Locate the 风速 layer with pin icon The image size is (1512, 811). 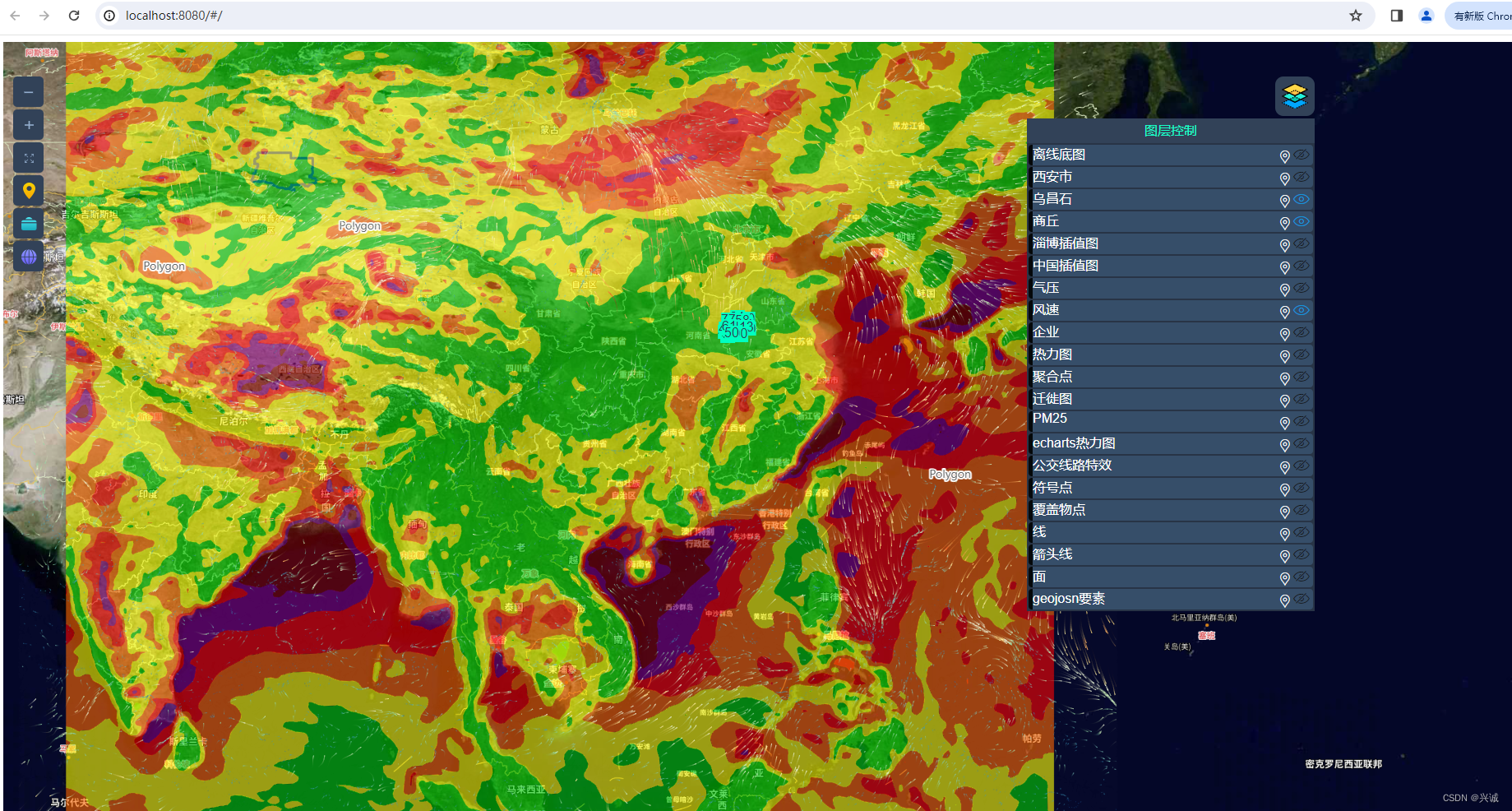point(1284,312)
